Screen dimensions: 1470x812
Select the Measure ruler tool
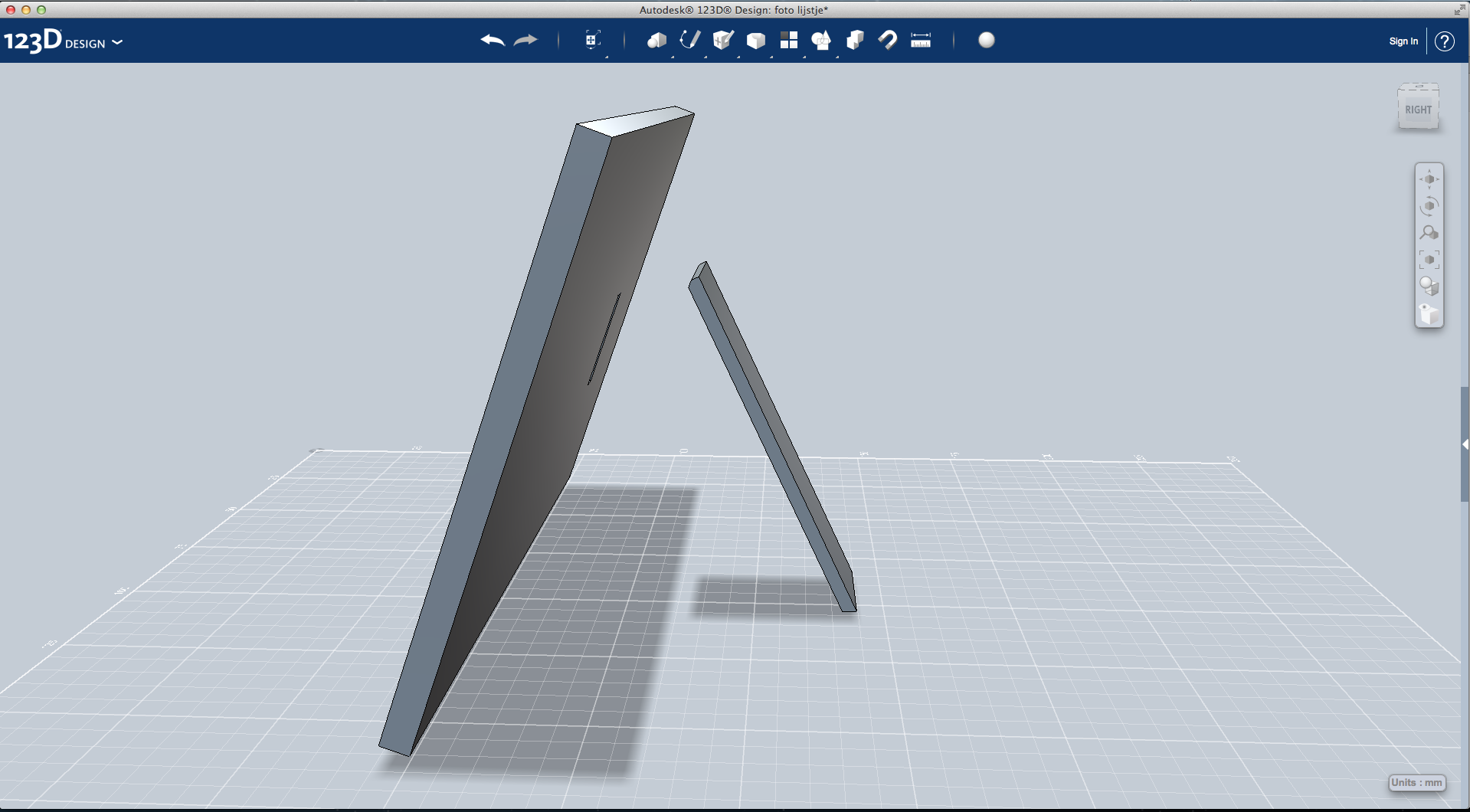[x=921, y=40]
